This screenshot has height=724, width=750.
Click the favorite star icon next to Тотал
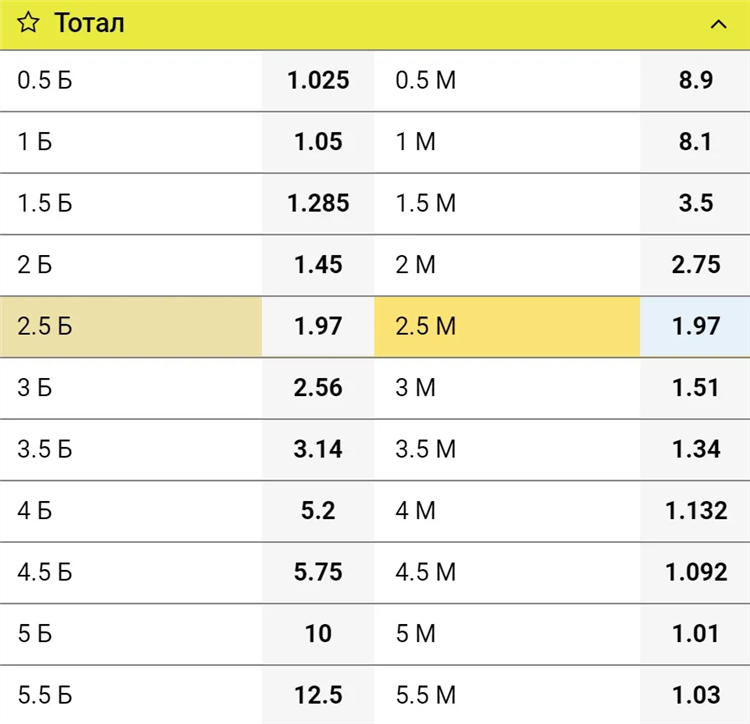tap(28, 22)
